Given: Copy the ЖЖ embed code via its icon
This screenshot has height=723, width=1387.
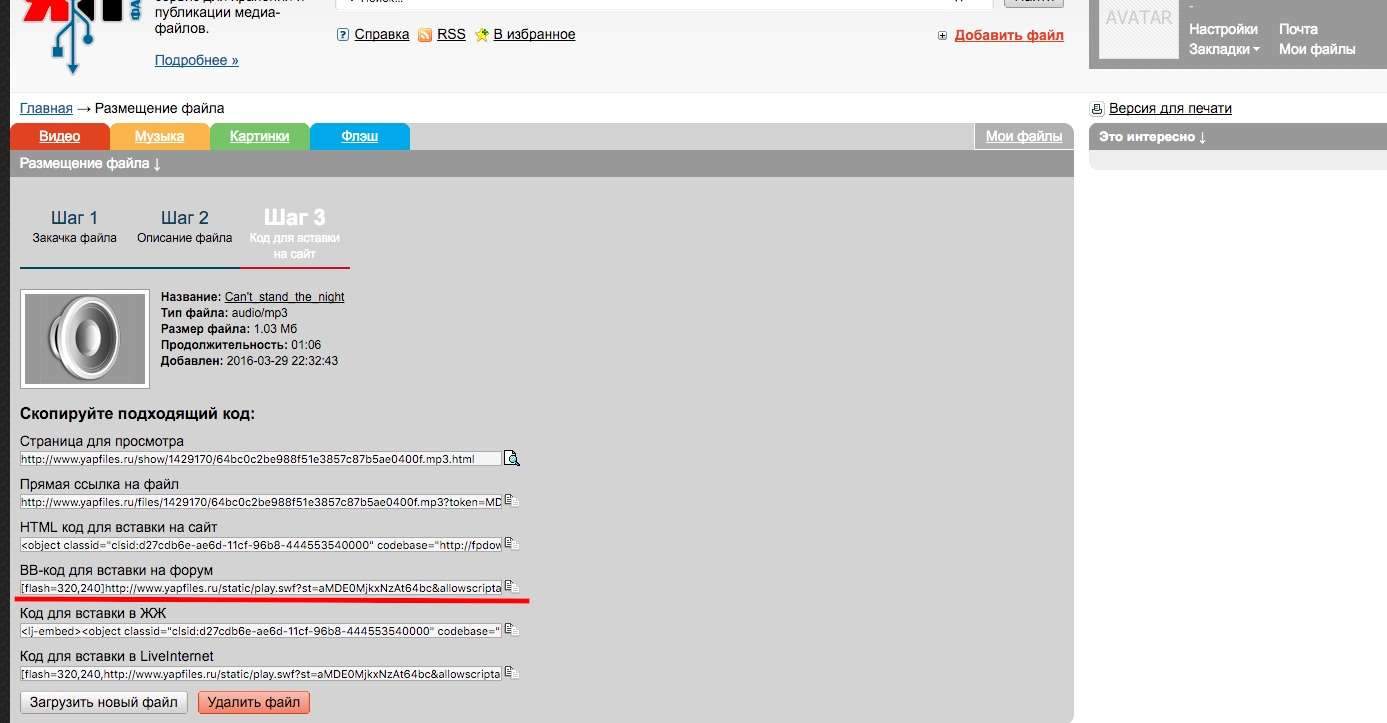Looking at the screenshot, I should pos(511,630).
